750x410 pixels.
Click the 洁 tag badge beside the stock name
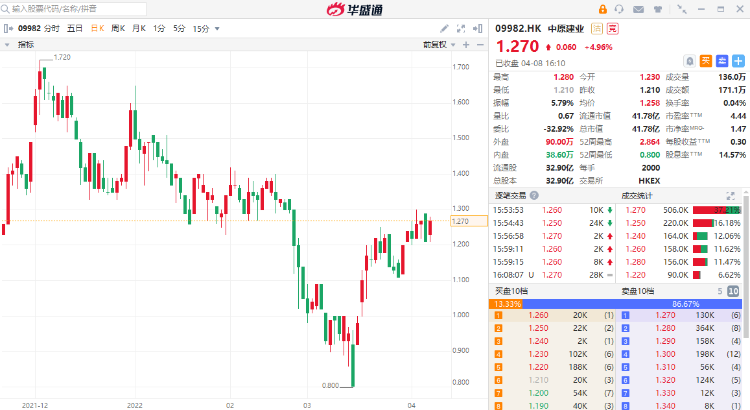click(597, 29)
